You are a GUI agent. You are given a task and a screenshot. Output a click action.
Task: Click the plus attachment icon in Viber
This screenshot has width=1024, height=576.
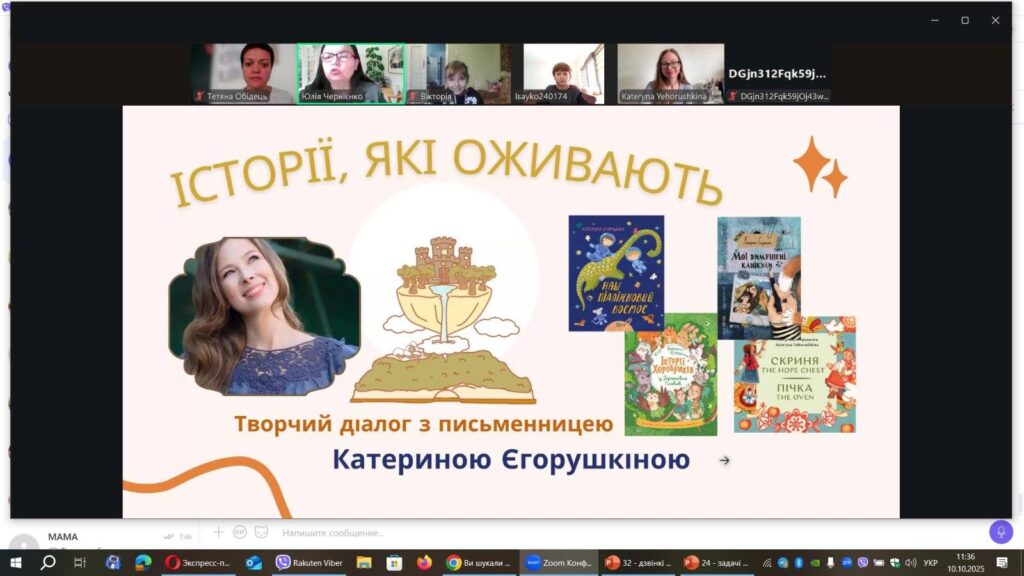219,532
